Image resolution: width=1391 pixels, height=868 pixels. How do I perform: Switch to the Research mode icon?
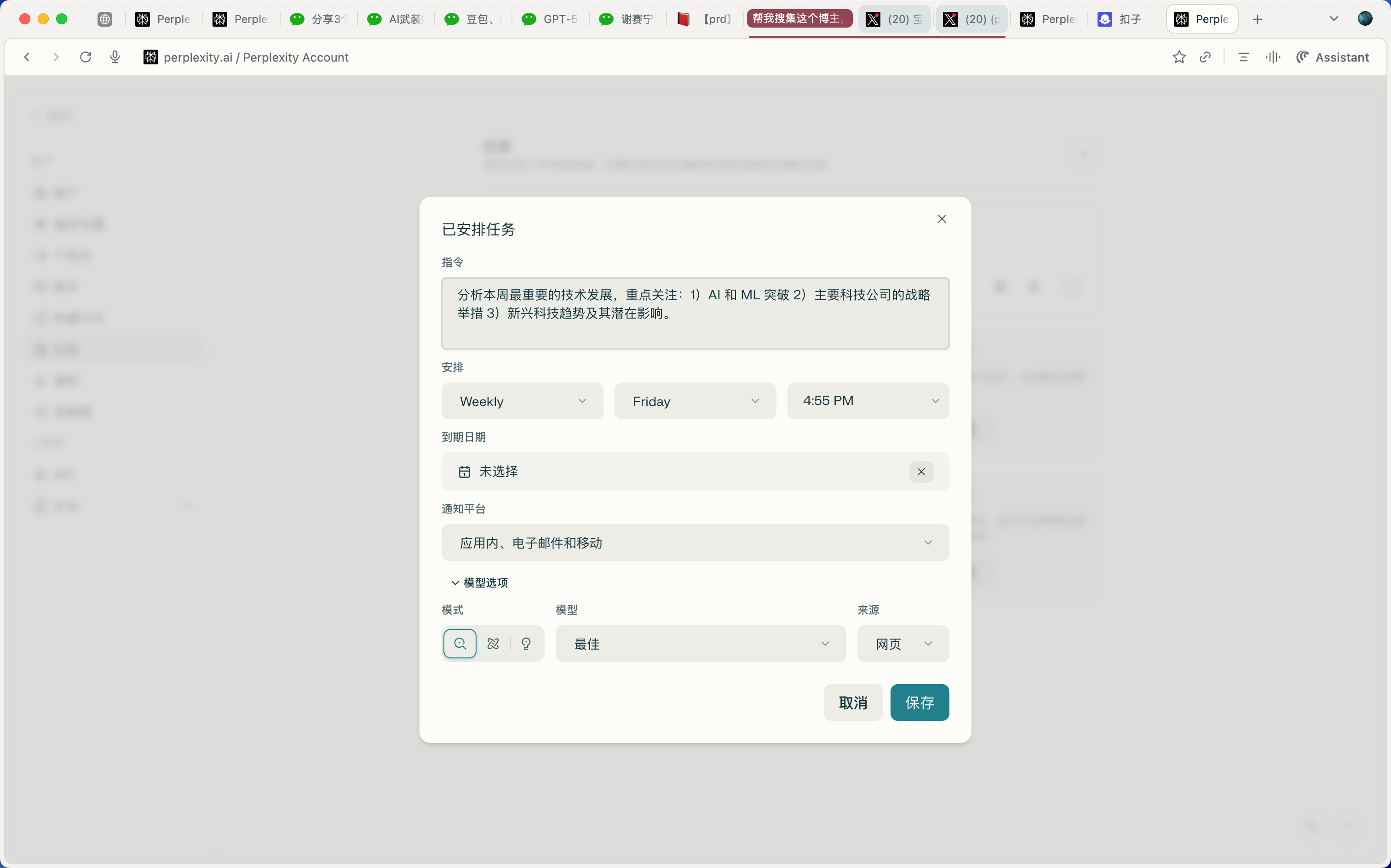point(493,644)
